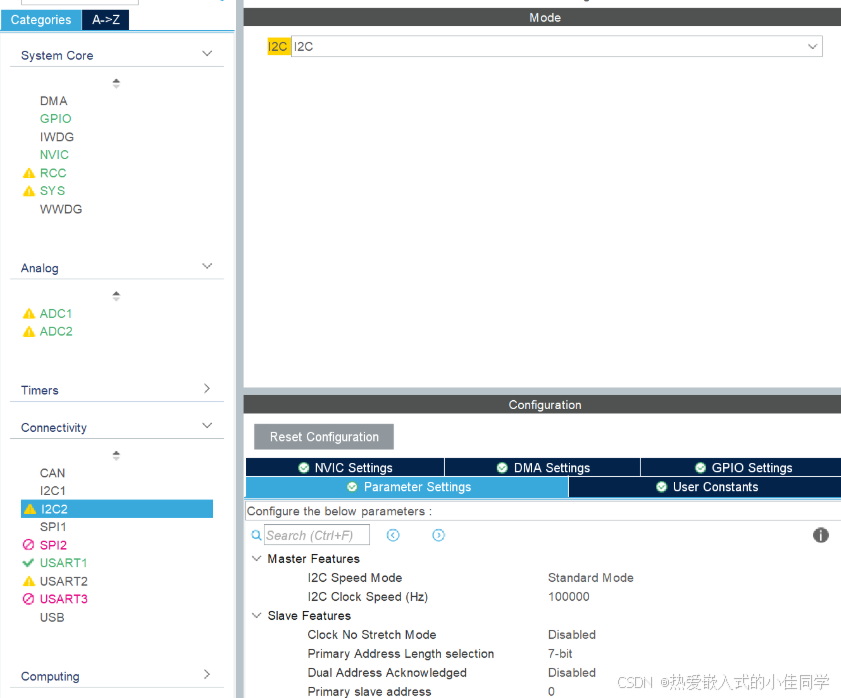The height and width of the screenshot is (698, 841).
Task: Click the USART1 green check icon
Action: (x=28, y=563)
